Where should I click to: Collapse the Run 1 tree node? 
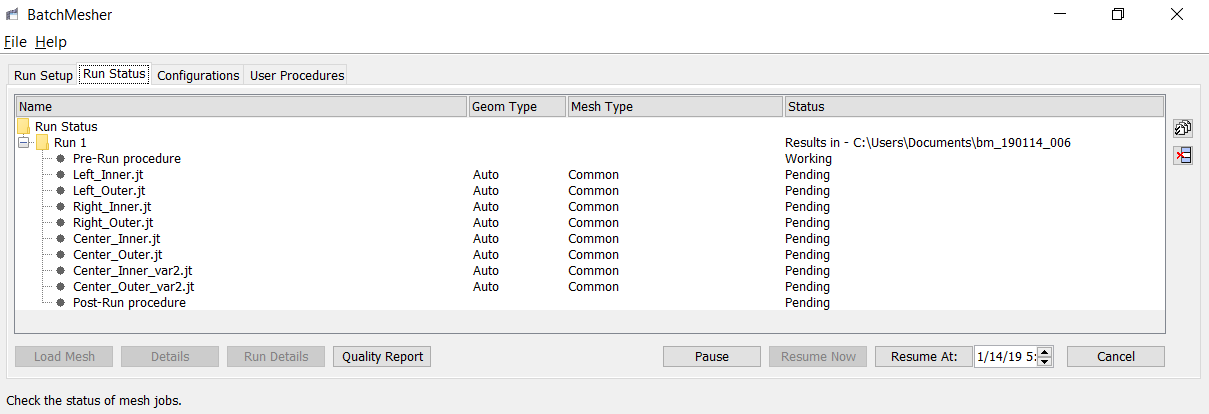click(x=24, y=143)
